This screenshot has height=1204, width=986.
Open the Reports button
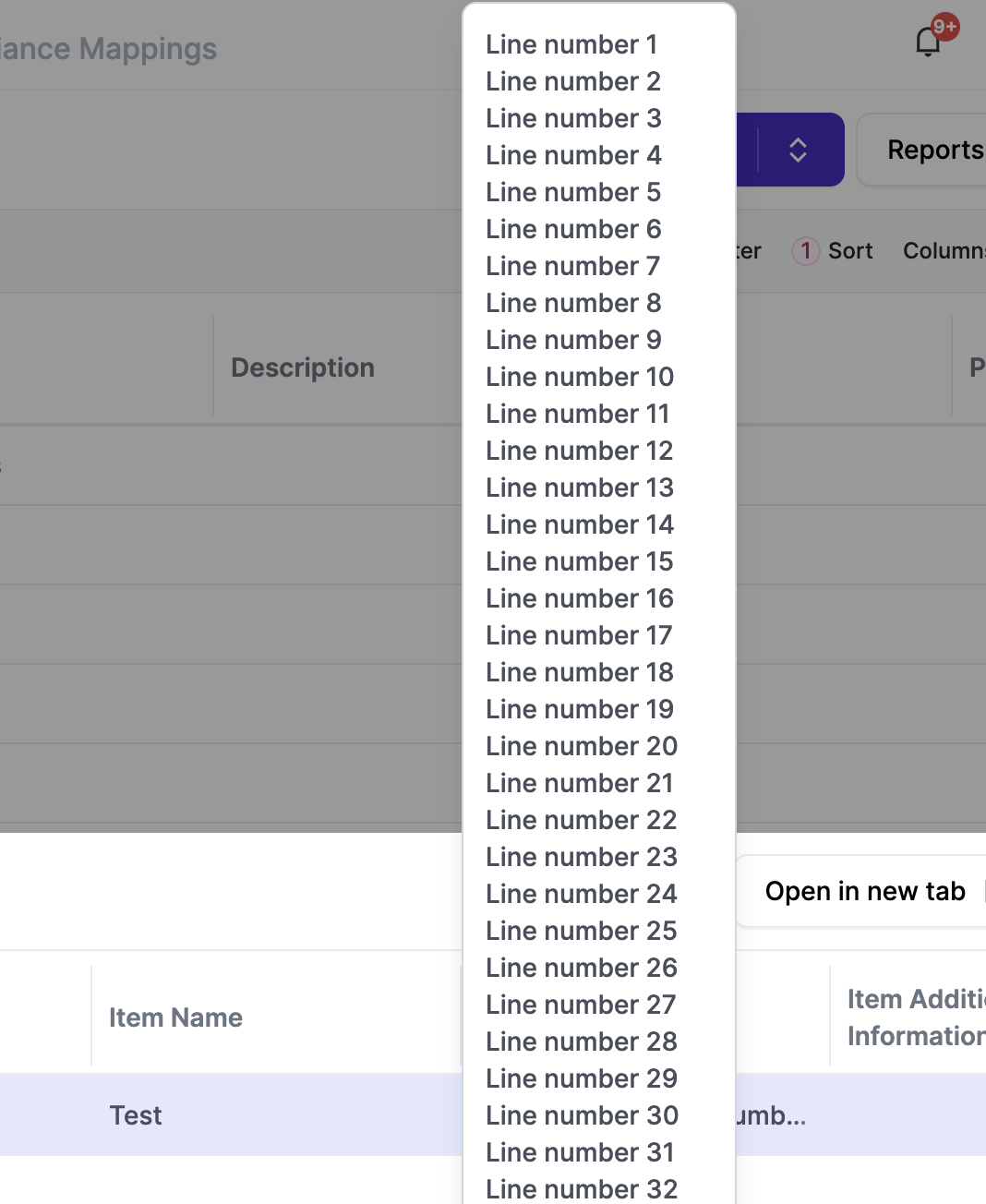[932, 150]
